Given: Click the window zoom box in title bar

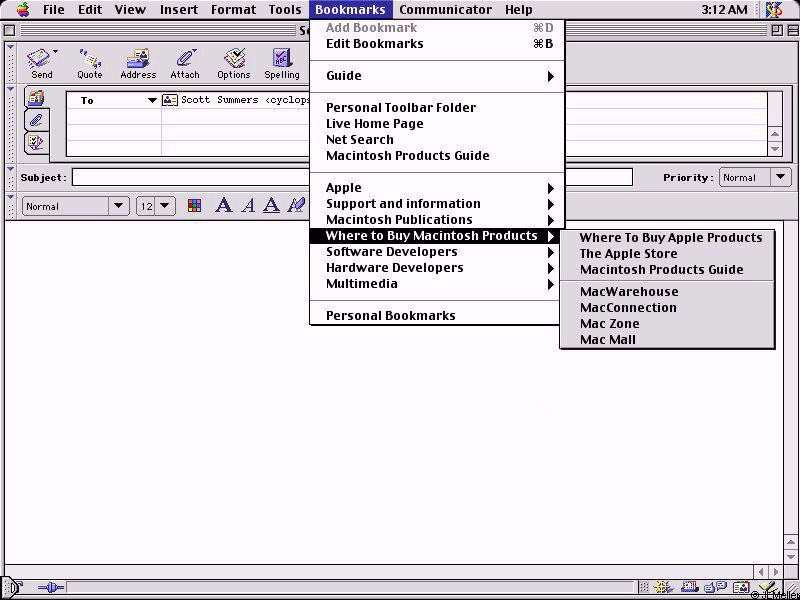Looking at the screenshot, I should (777, 31).
